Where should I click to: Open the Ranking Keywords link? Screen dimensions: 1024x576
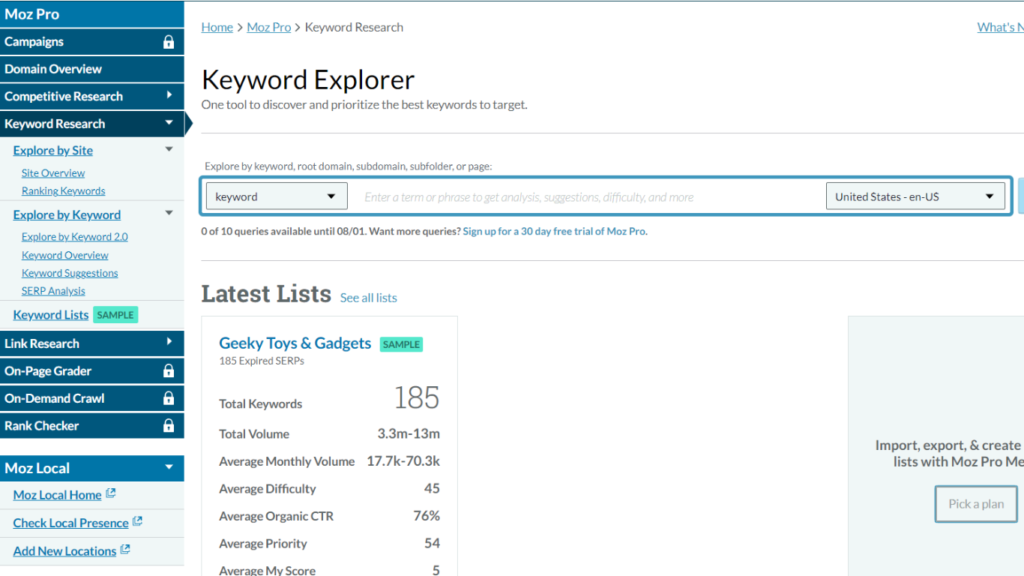(63, 191)
